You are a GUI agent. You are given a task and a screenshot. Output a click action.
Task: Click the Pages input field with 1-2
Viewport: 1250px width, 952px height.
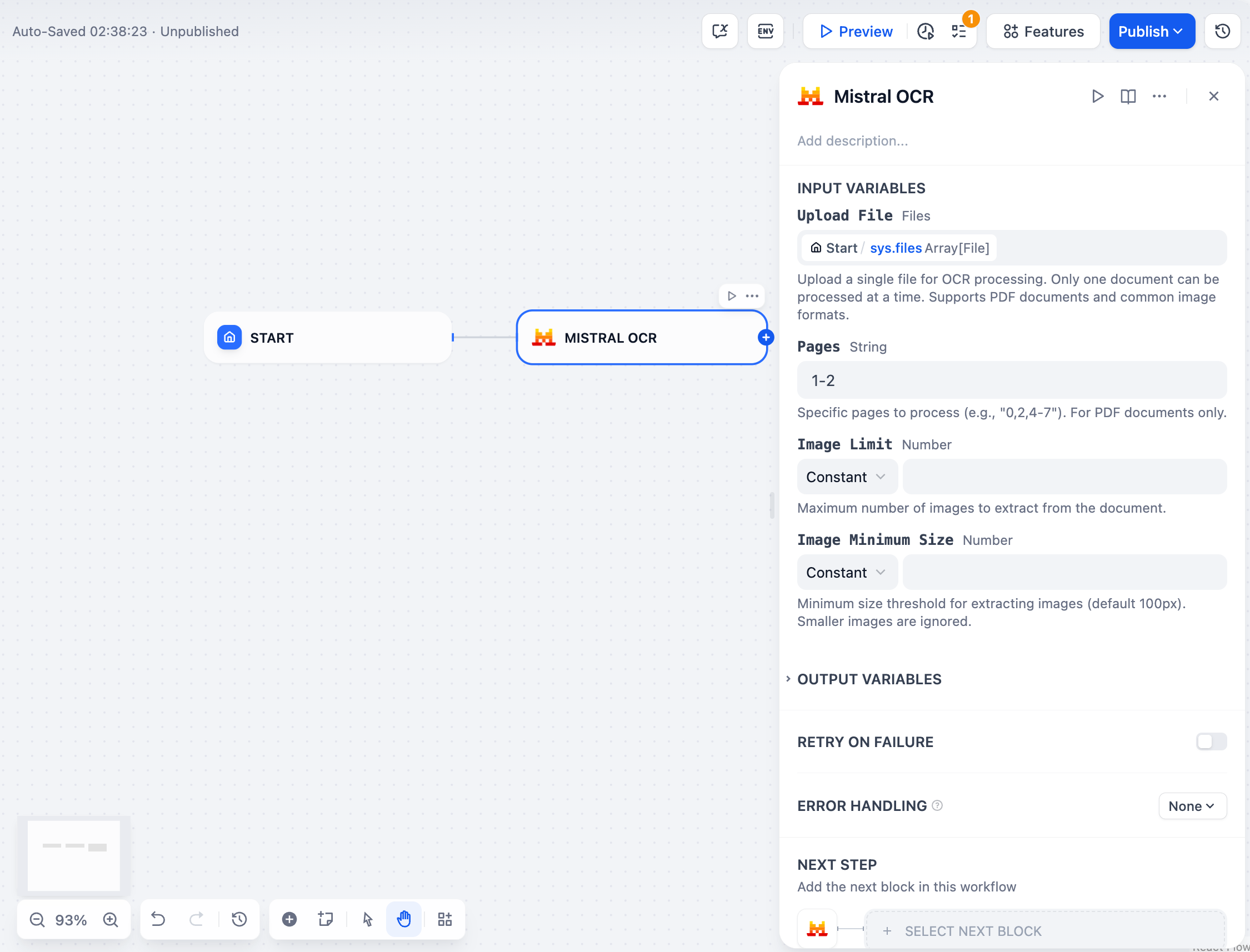(1012, 380)
